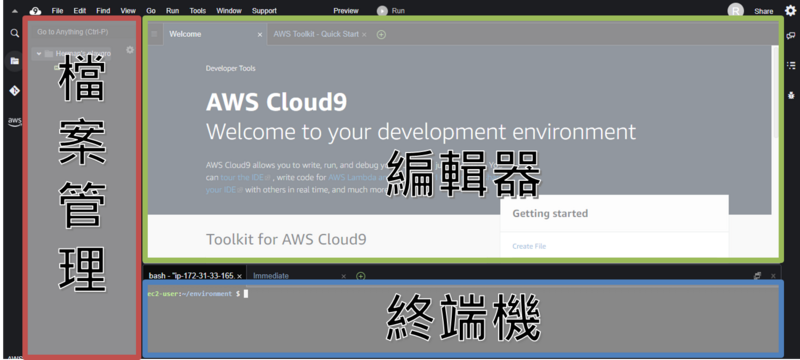Viewport: 800px width, 360px height.
Task: Open the Window menu
Action: pyautogui.click(x=229, y=11)
